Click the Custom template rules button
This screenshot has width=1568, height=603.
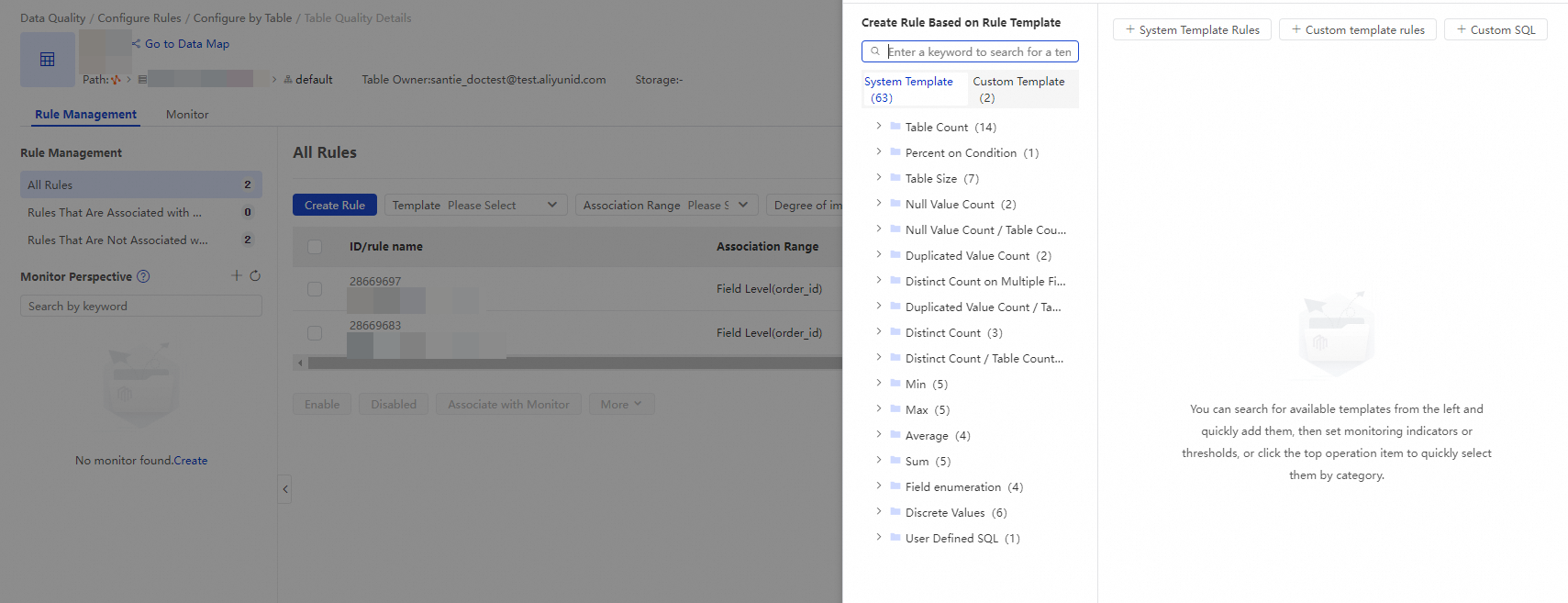pyautogui.click(x=1358, y=29)
